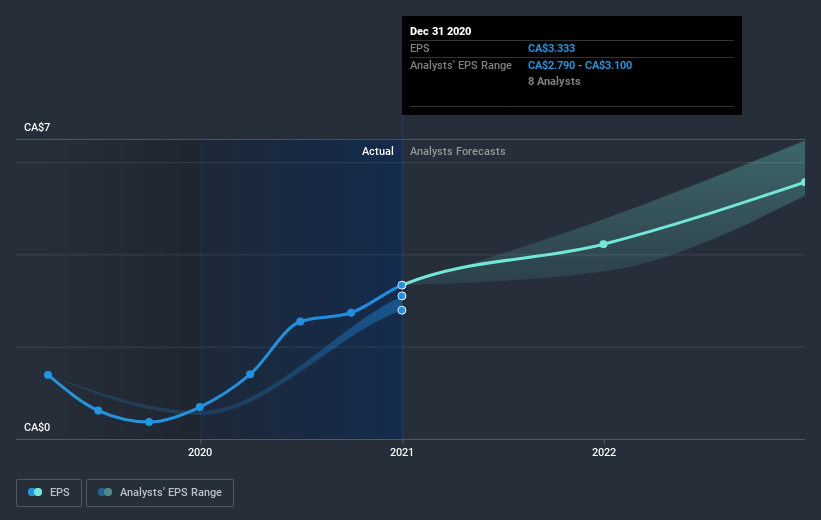The image size is (821, 520).
Task: Select the EPS point after 2020 rising
Action: [250, 374]
